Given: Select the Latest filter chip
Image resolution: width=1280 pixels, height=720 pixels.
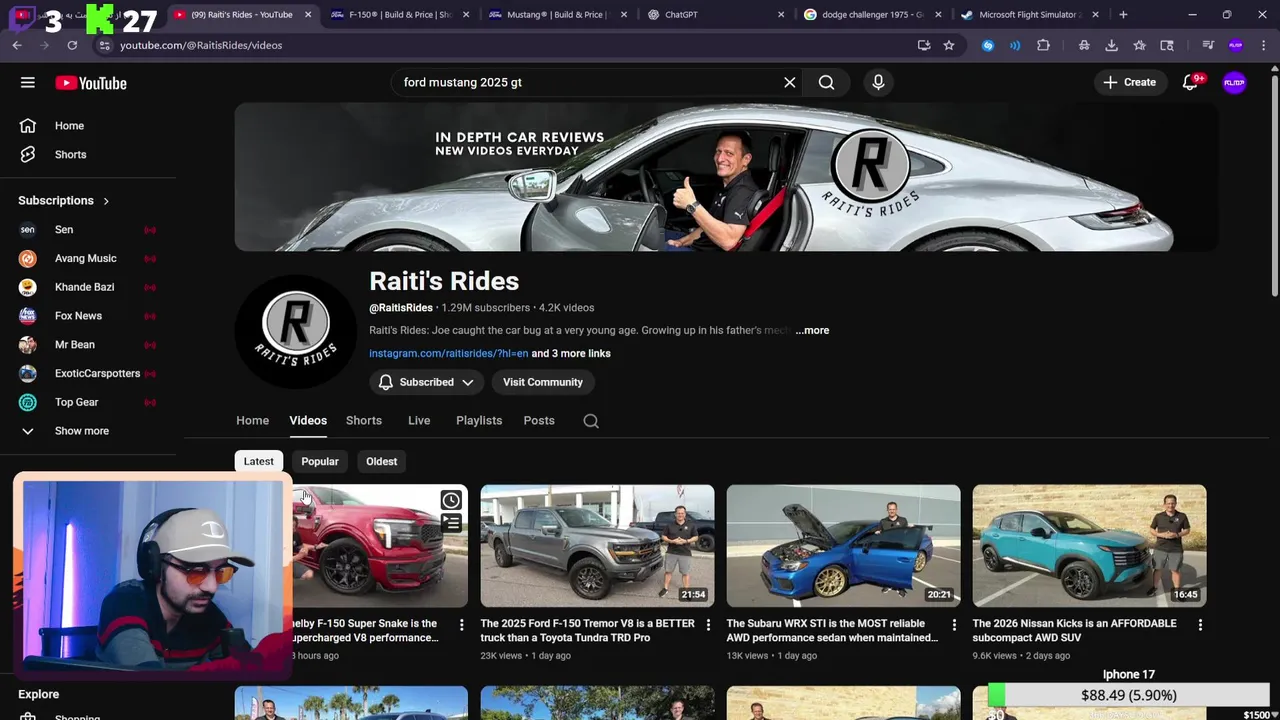Looking at the screenshot, I should click(x=258, y=461).
